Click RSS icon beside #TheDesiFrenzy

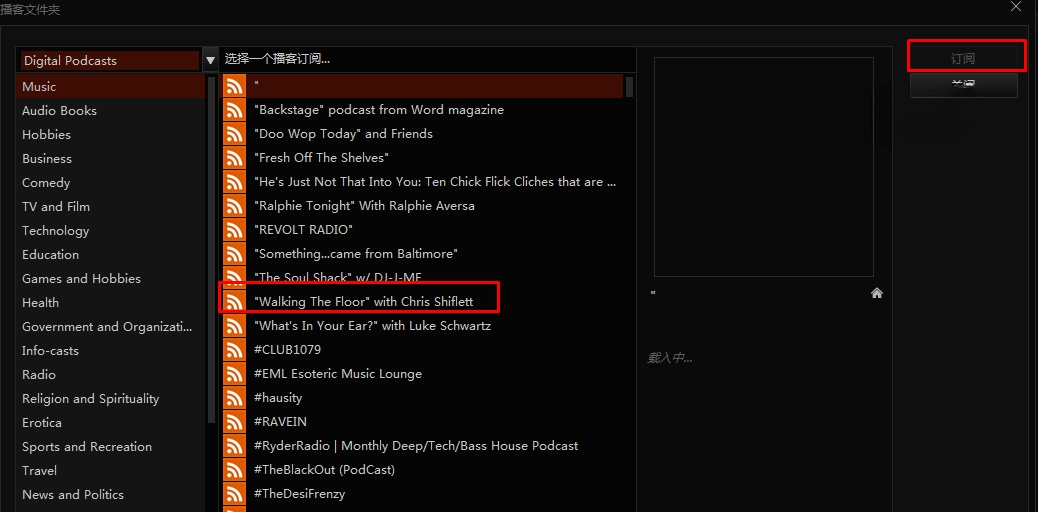[x=234, y=494]
